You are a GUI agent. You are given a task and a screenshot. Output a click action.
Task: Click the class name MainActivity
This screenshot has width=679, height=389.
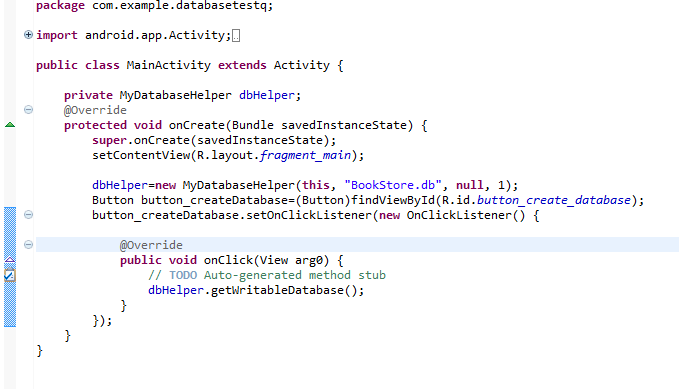click(168, 65)
